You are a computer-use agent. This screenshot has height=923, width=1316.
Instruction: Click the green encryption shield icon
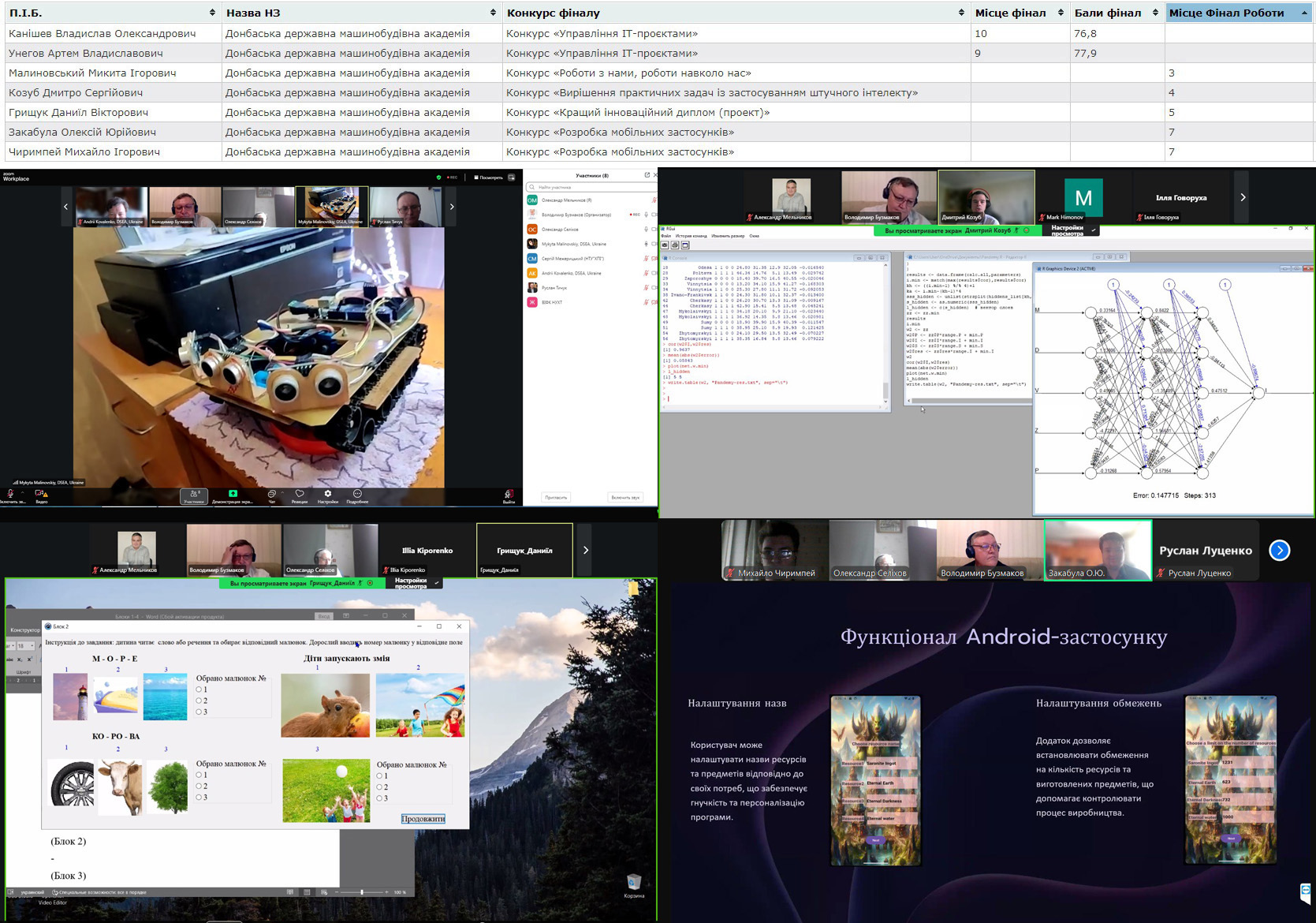(439, 177)
